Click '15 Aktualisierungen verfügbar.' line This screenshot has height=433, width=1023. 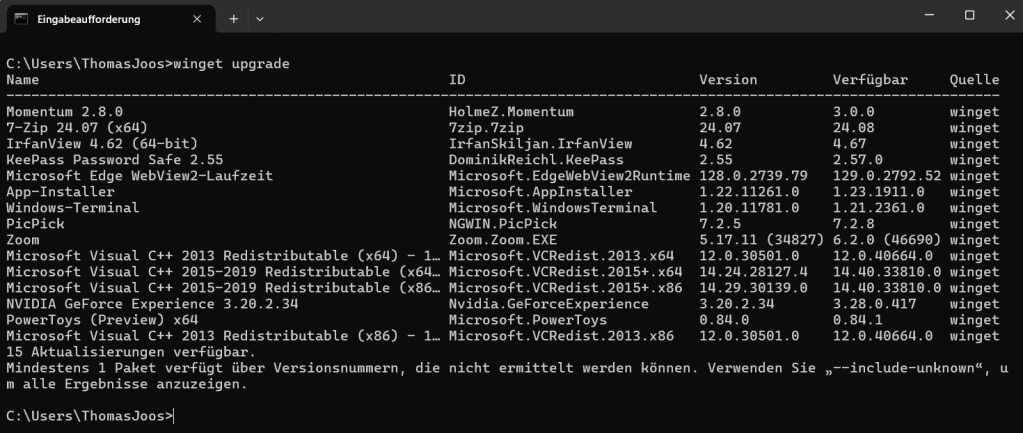[131, 351]
